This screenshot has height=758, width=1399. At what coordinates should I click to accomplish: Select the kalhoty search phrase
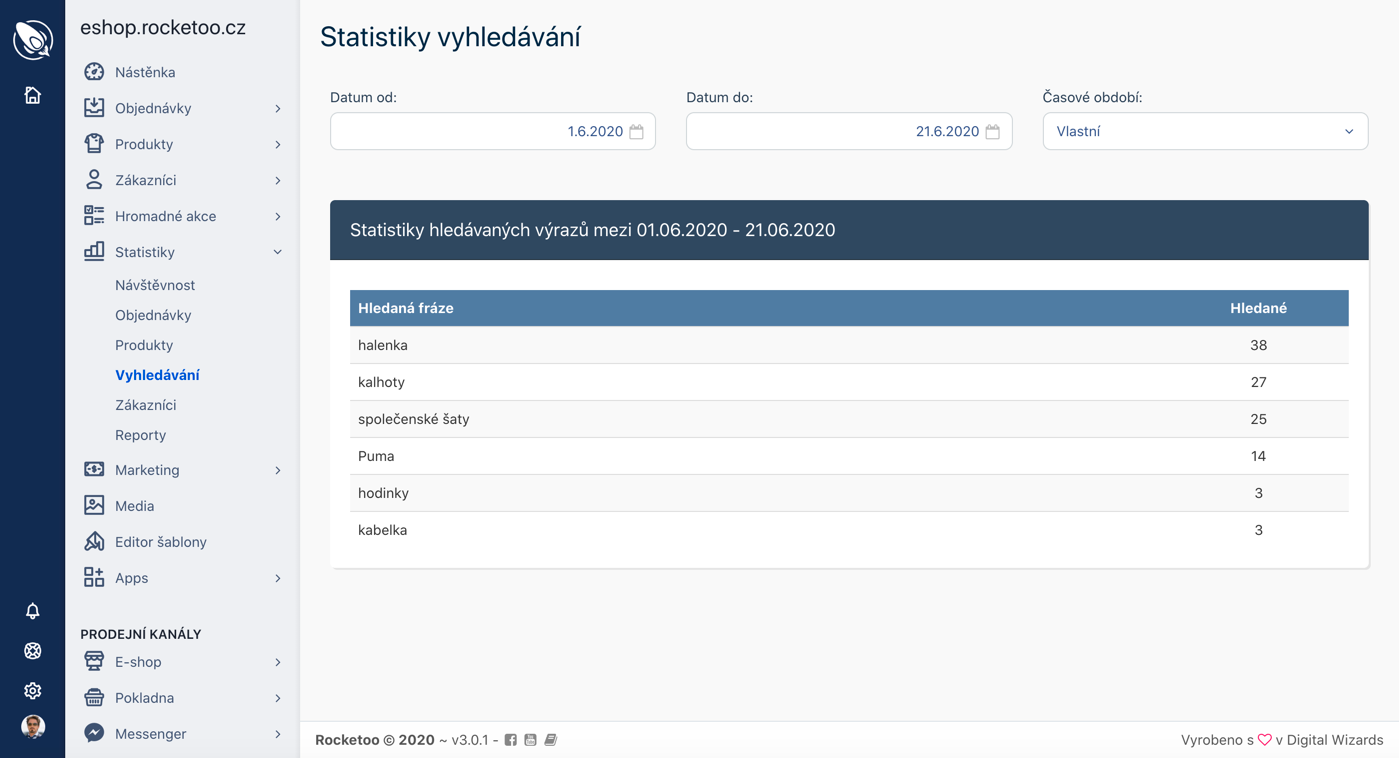[x=381, y=382]
